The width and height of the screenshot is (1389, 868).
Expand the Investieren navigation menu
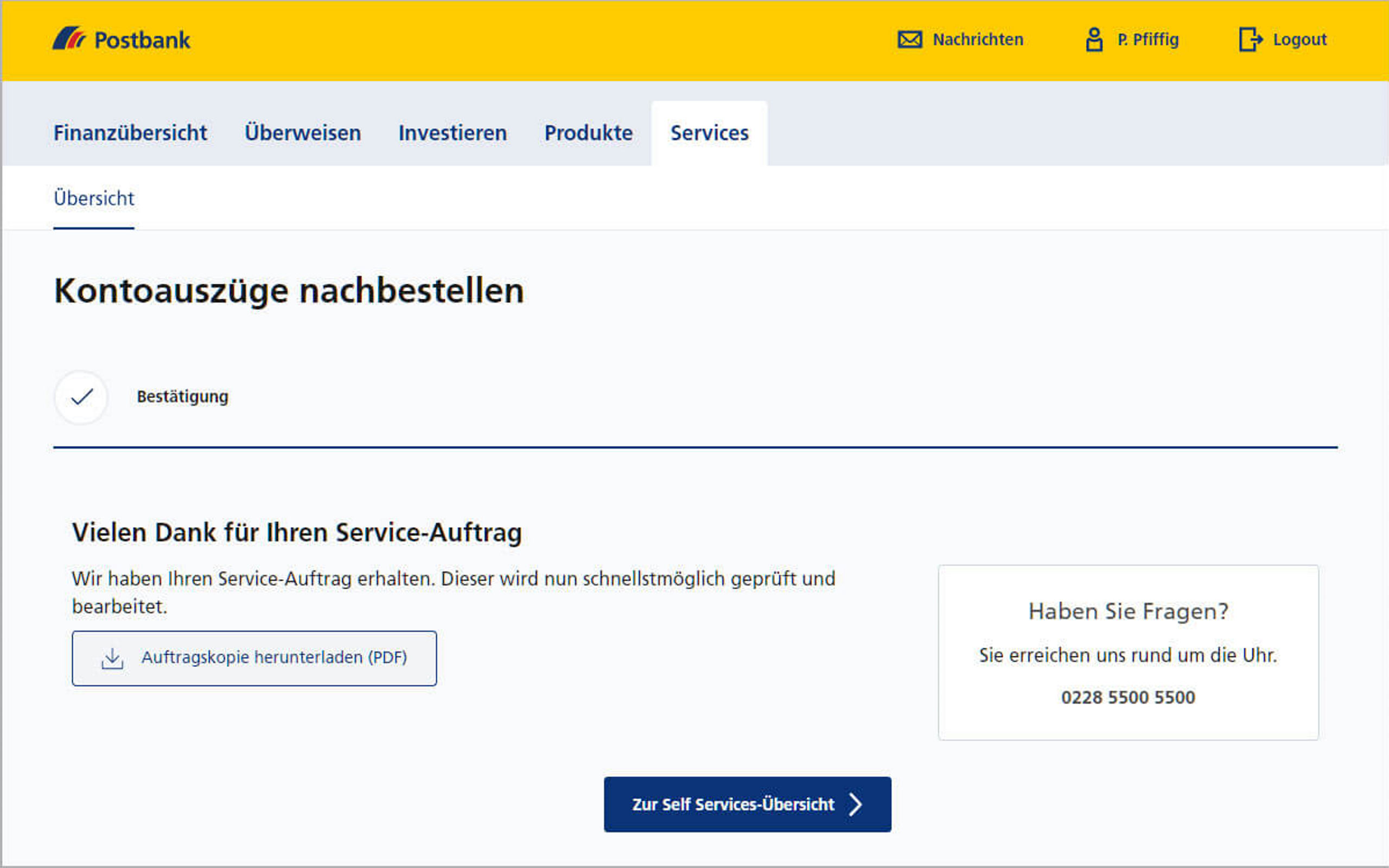451,132
